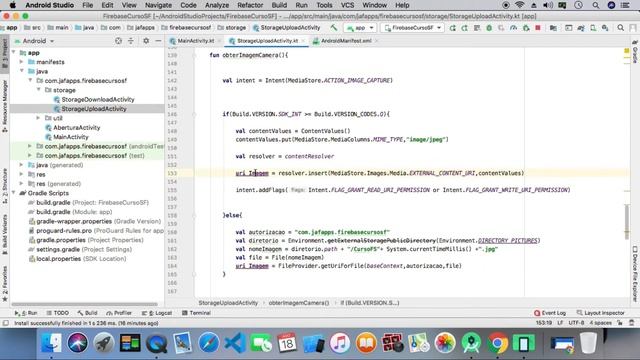Image resolution: width=640 pixels, height=360 pixels.
Task: Open the Analyze menu
Action: 217,5
